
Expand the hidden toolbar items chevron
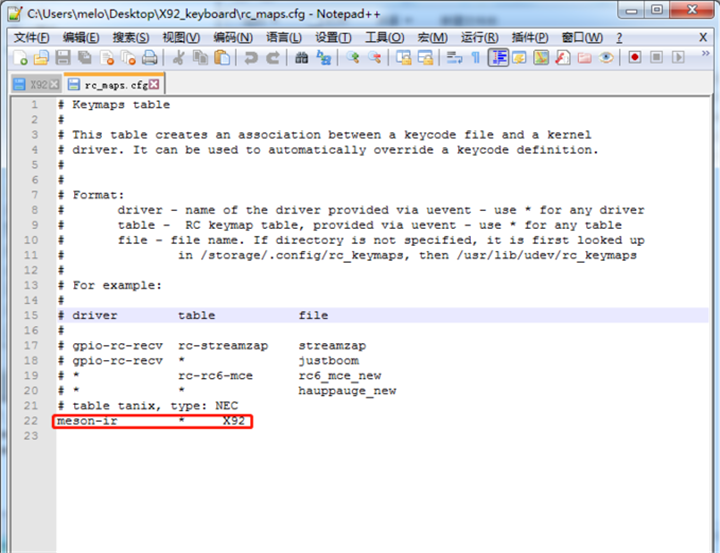705,54
